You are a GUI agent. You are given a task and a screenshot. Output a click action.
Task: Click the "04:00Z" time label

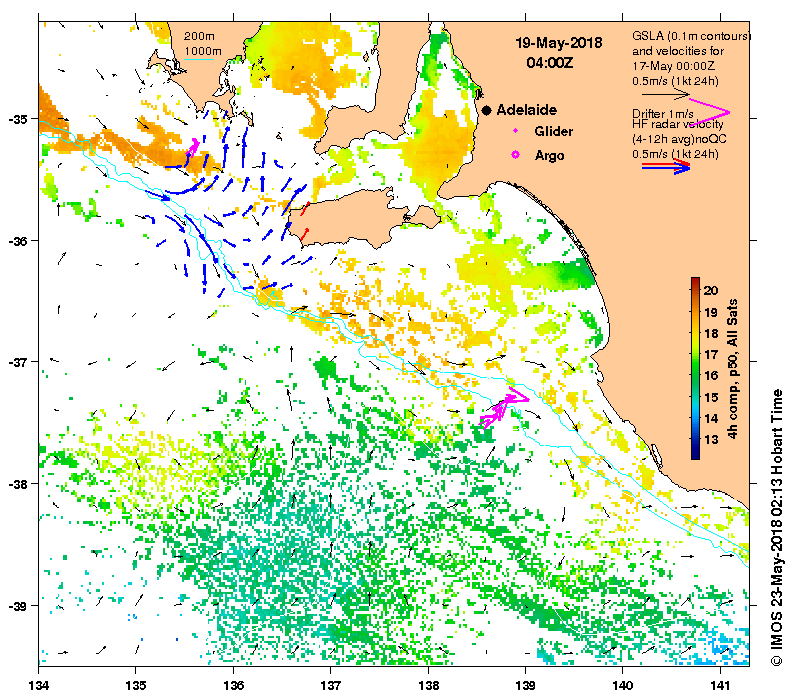[x=550, y=63]
